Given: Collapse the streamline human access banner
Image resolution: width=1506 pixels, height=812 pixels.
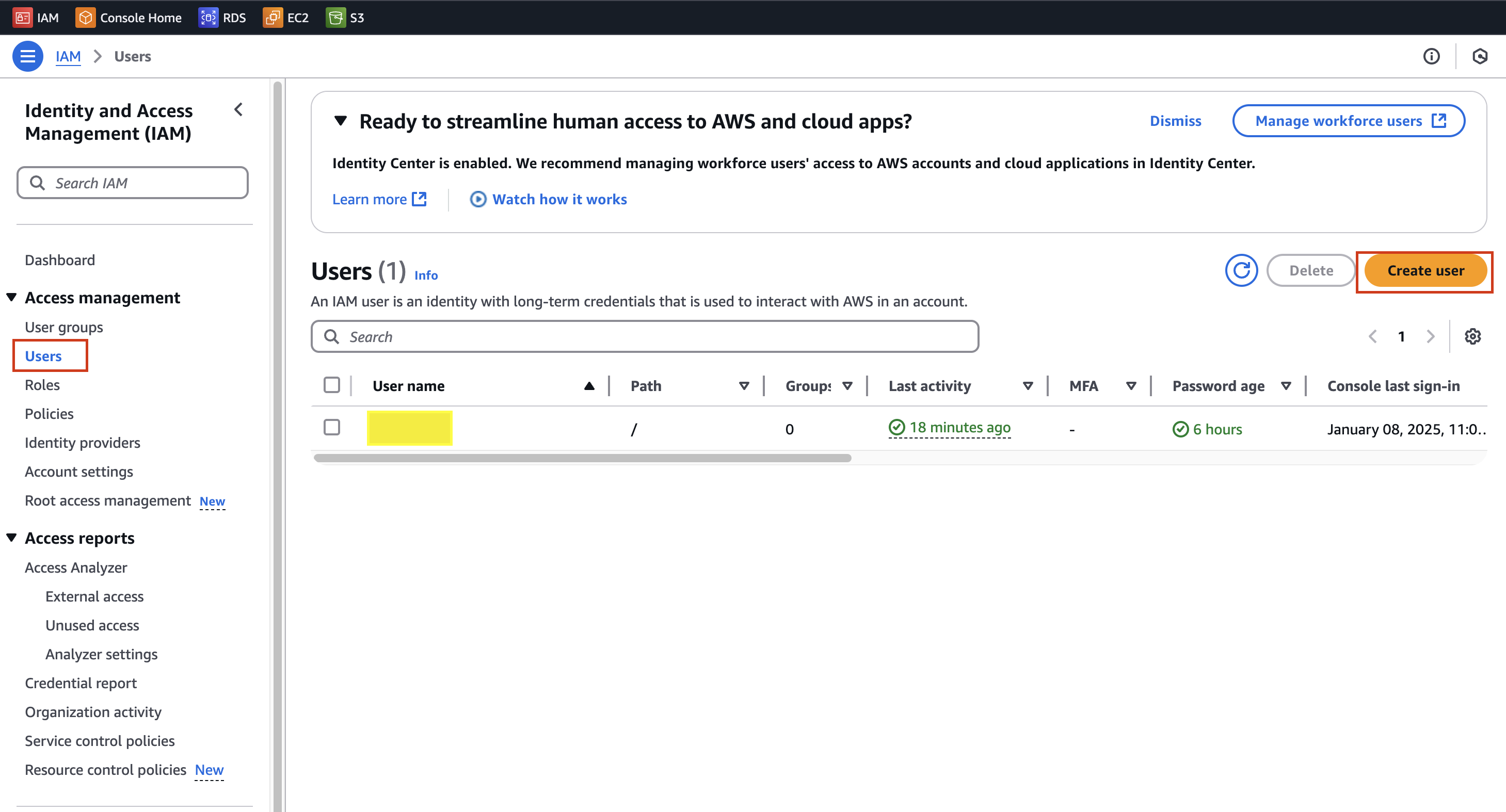Looking at the screenshot, I should (340, 121).
